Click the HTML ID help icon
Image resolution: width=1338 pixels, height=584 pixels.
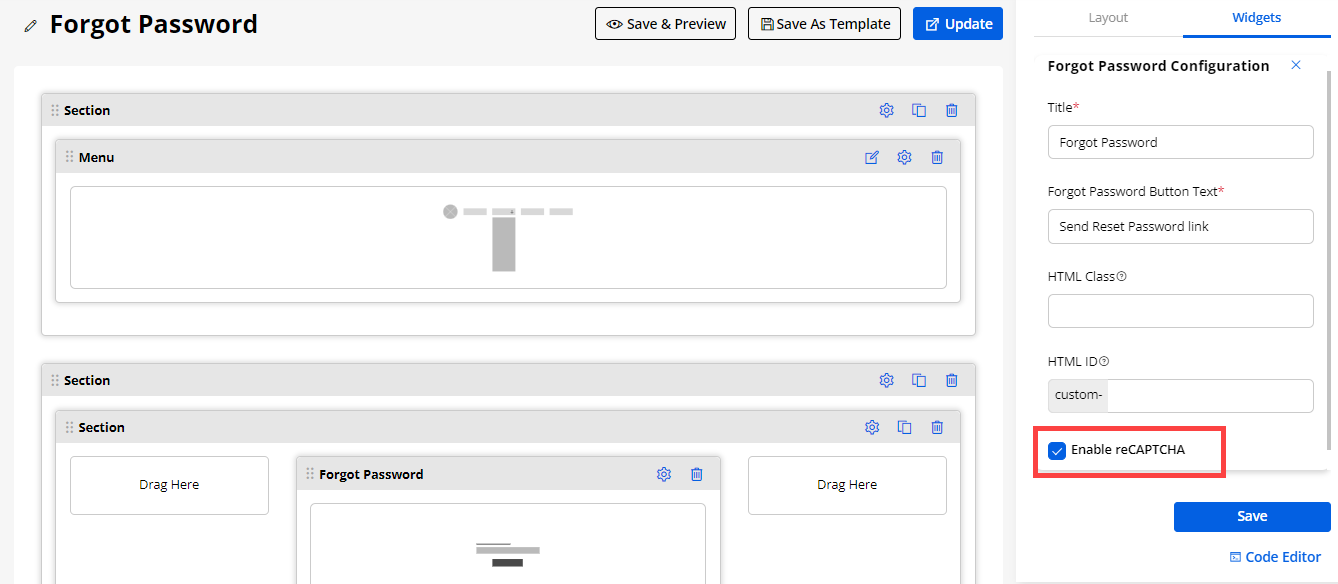click(1104, 362)
